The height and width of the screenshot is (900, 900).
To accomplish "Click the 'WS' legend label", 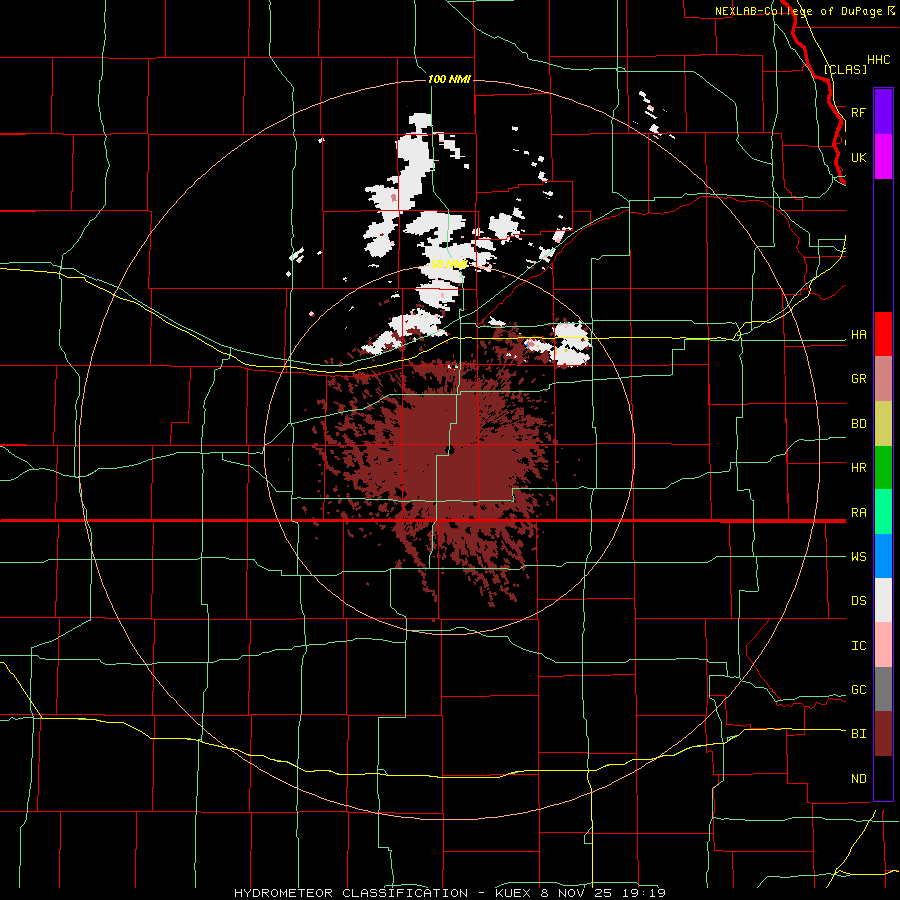I will pyautogui.click(x=858, y=557).
